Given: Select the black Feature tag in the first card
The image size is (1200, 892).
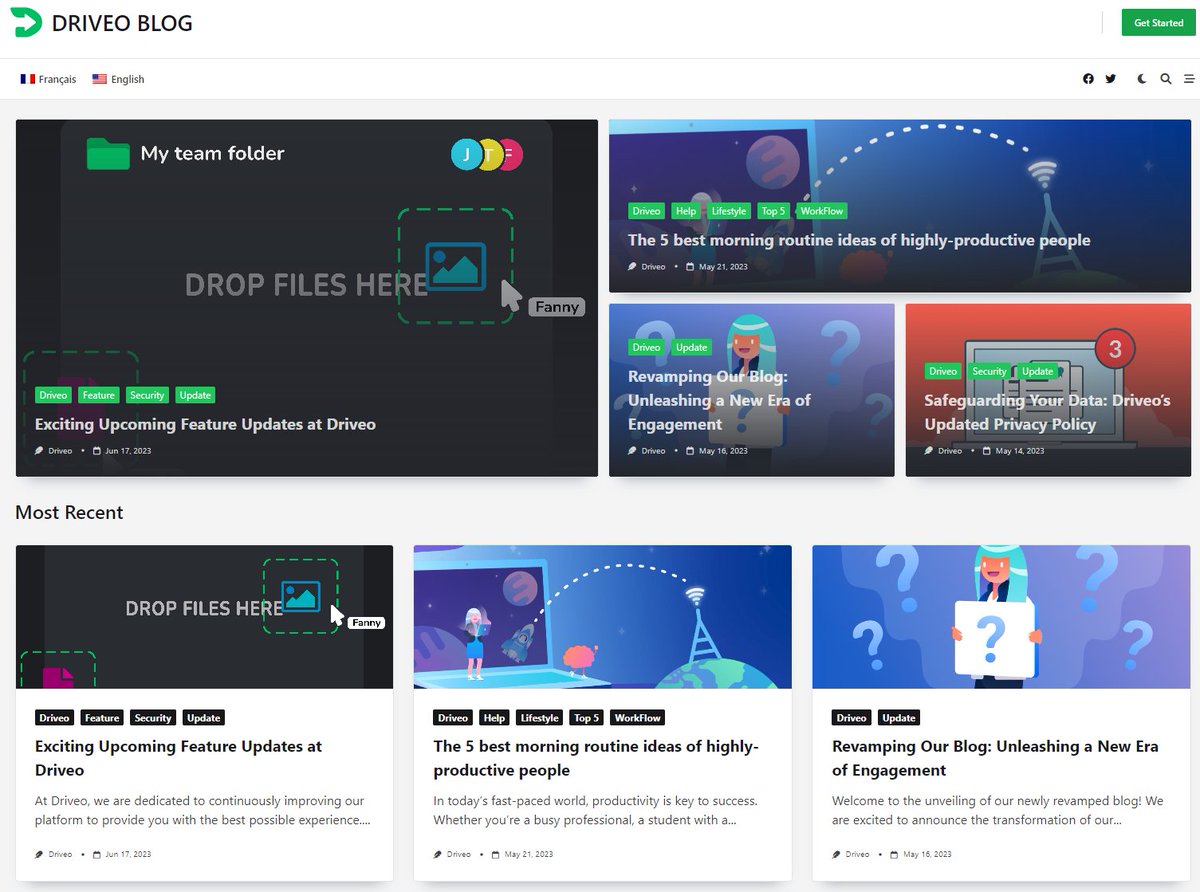Looking at the screenshot, I should (102, 718).
